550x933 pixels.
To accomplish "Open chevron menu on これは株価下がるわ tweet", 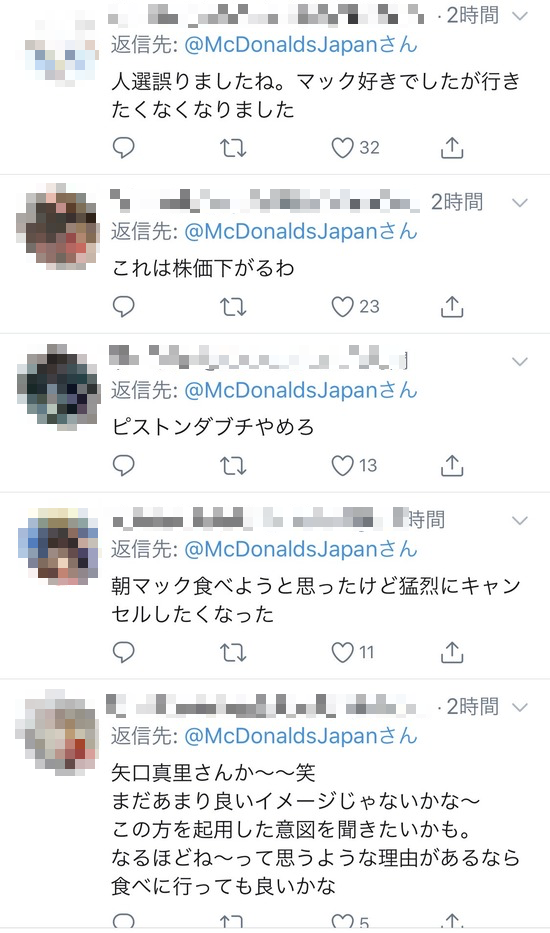I will 520,203.
